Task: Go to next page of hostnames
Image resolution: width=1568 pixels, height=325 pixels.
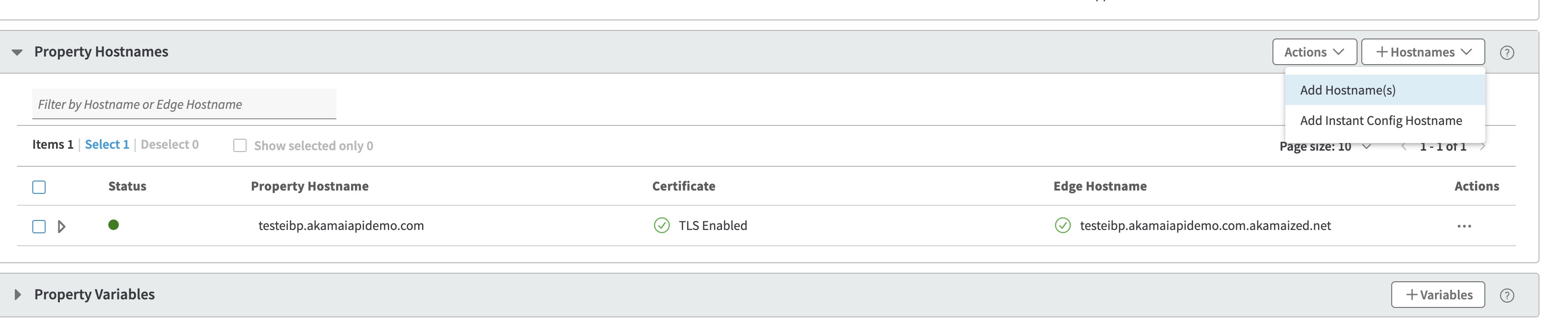Action: [x=1483, y=147]
